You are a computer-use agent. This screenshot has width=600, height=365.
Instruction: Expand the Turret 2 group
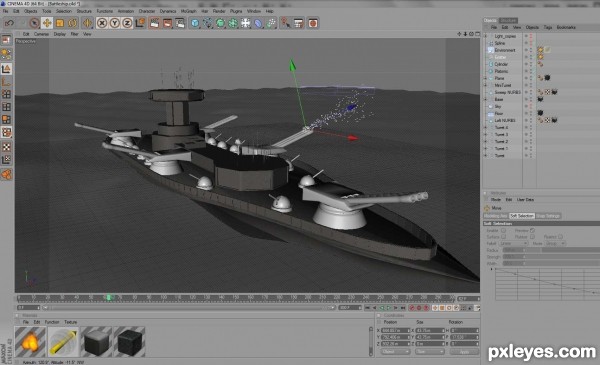pyautogui.click(x=486, y=141)
